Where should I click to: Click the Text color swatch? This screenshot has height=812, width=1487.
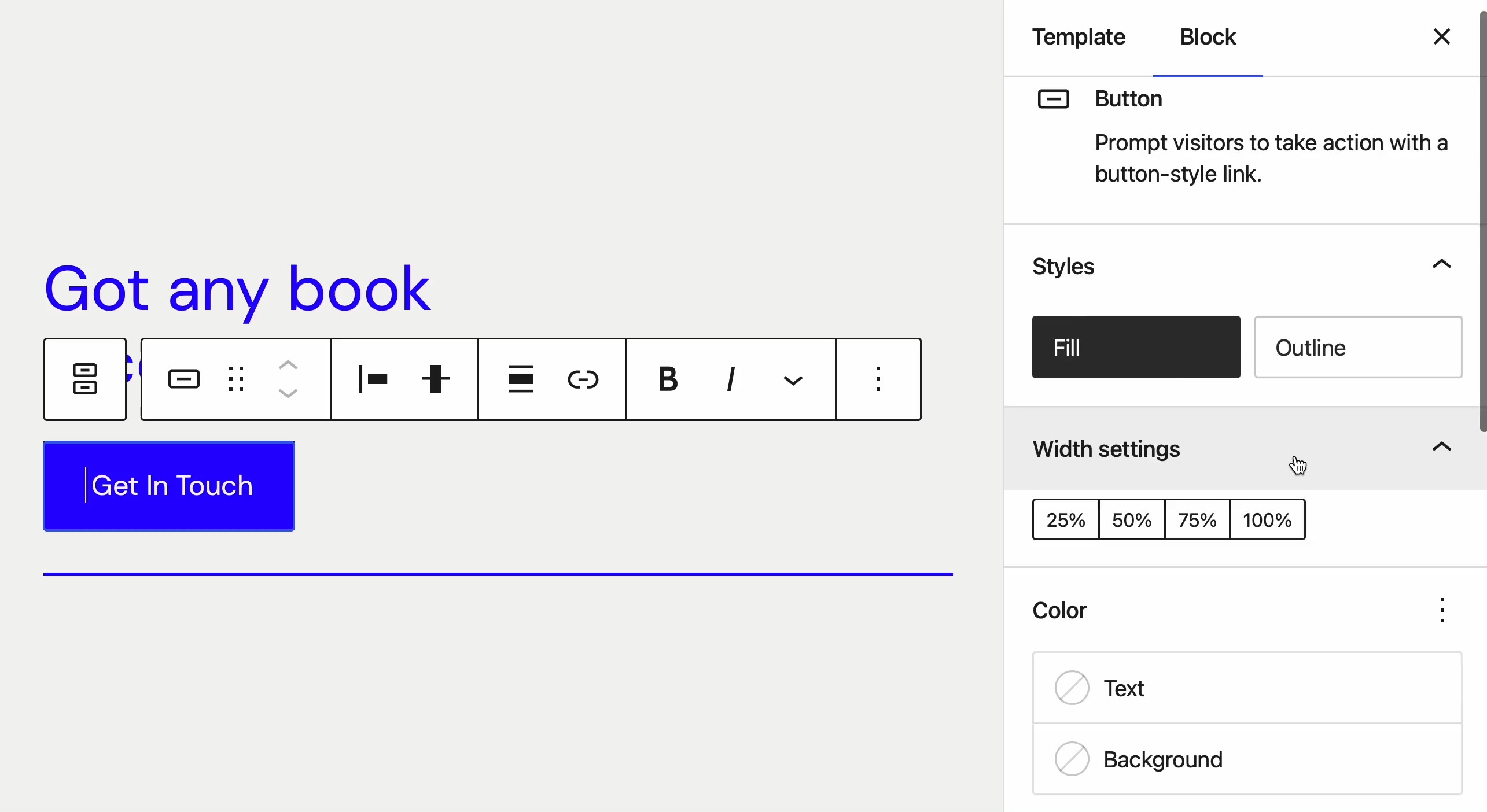point(1072,688)
